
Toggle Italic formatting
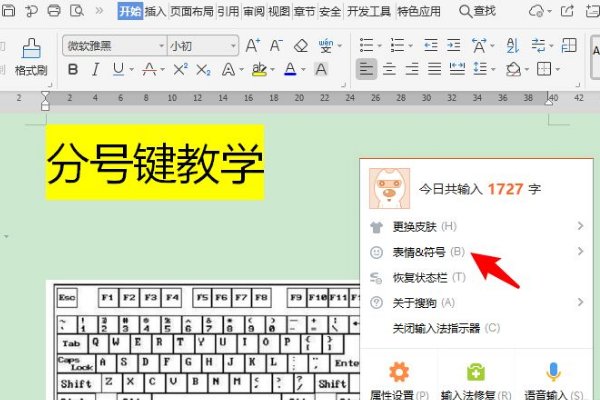(96, 69)
